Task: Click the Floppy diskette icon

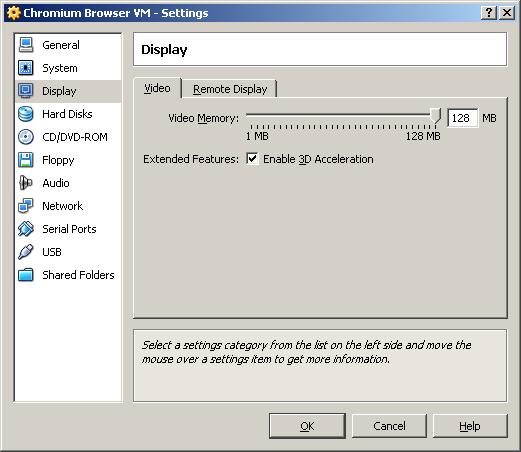Action: pyautogui.click(x=26, y=160)
